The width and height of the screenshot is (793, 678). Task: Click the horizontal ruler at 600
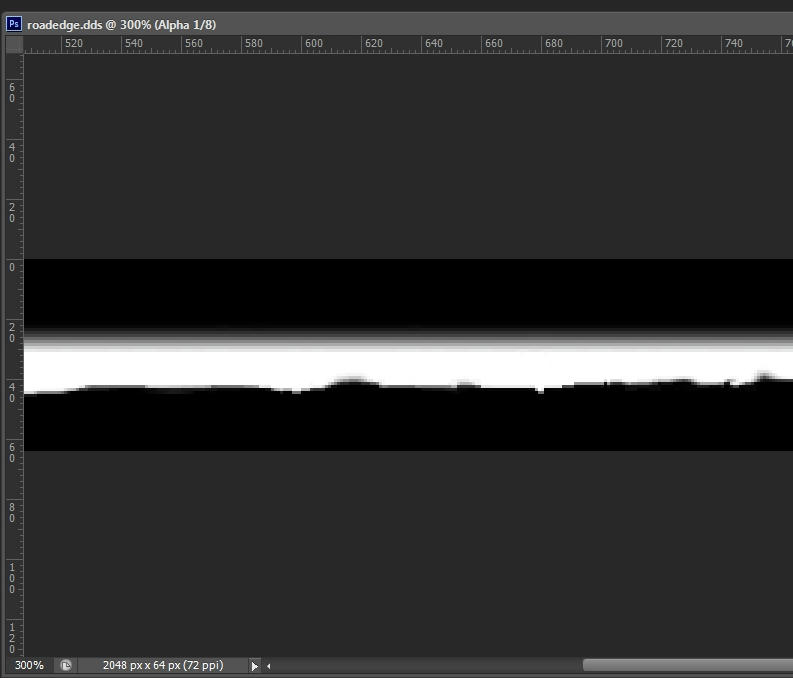click(314, 43)
